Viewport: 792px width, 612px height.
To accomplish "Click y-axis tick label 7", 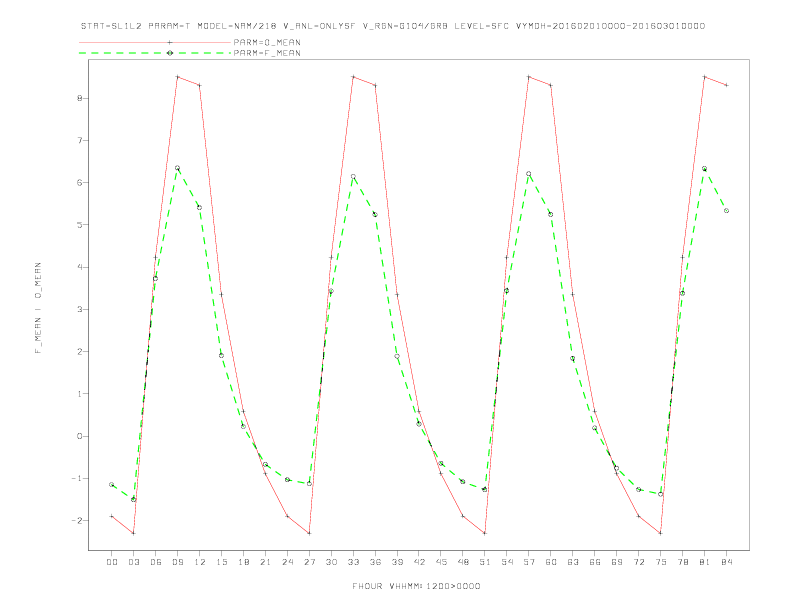I will coord(79,140).
